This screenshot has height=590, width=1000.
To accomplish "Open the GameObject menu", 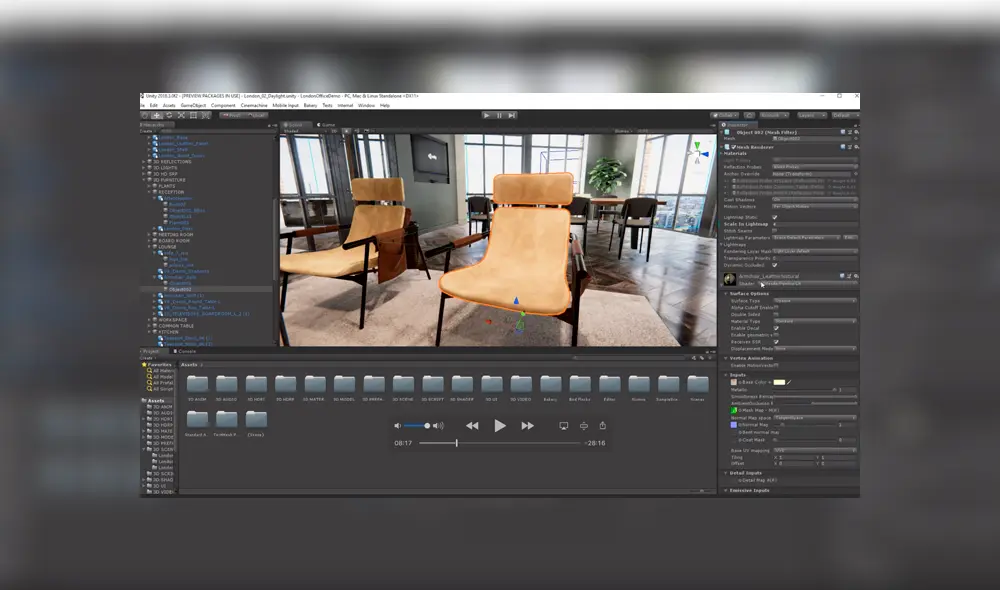I will coord(192,106).
